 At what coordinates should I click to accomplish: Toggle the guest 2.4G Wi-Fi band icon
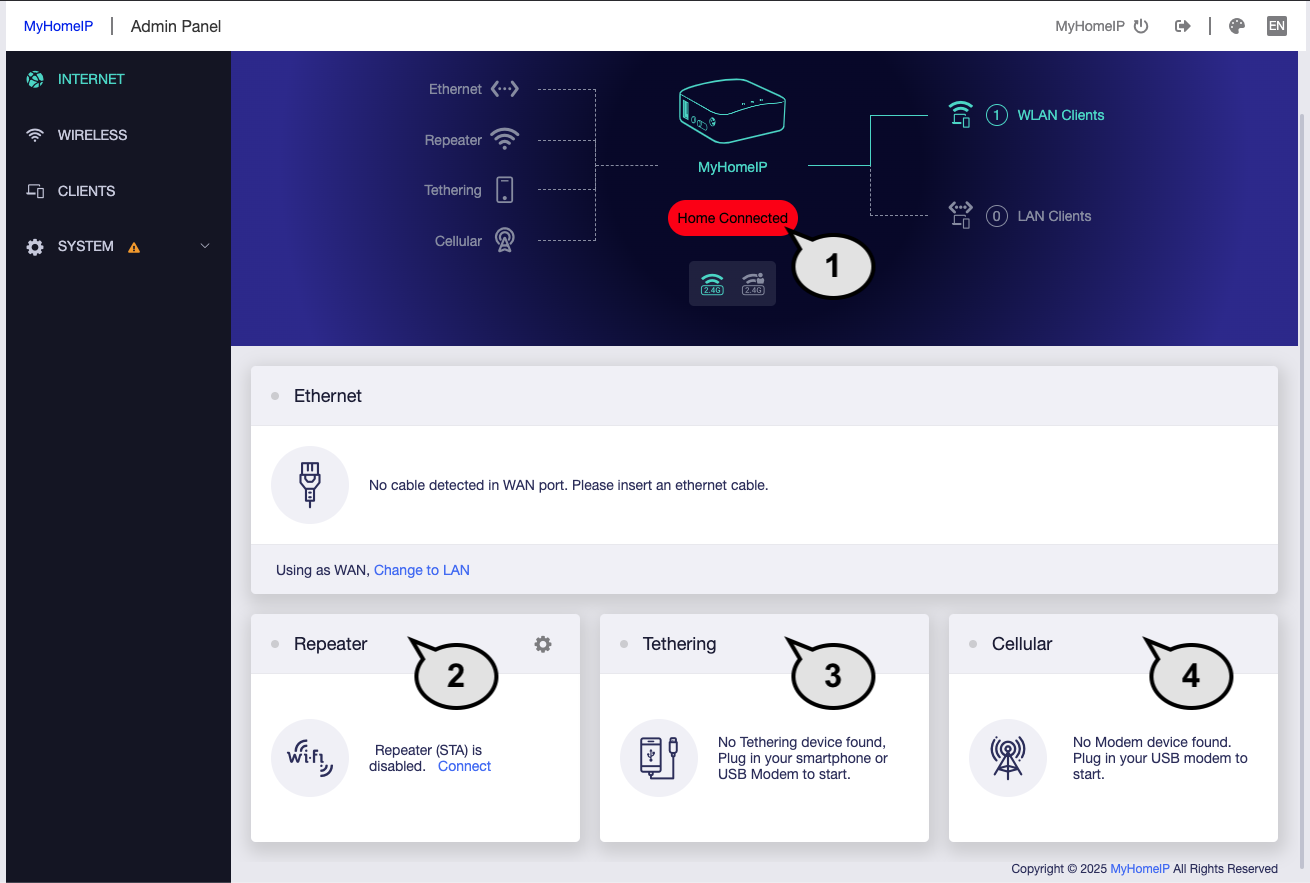pyautogui.click(x=753, y=284)
